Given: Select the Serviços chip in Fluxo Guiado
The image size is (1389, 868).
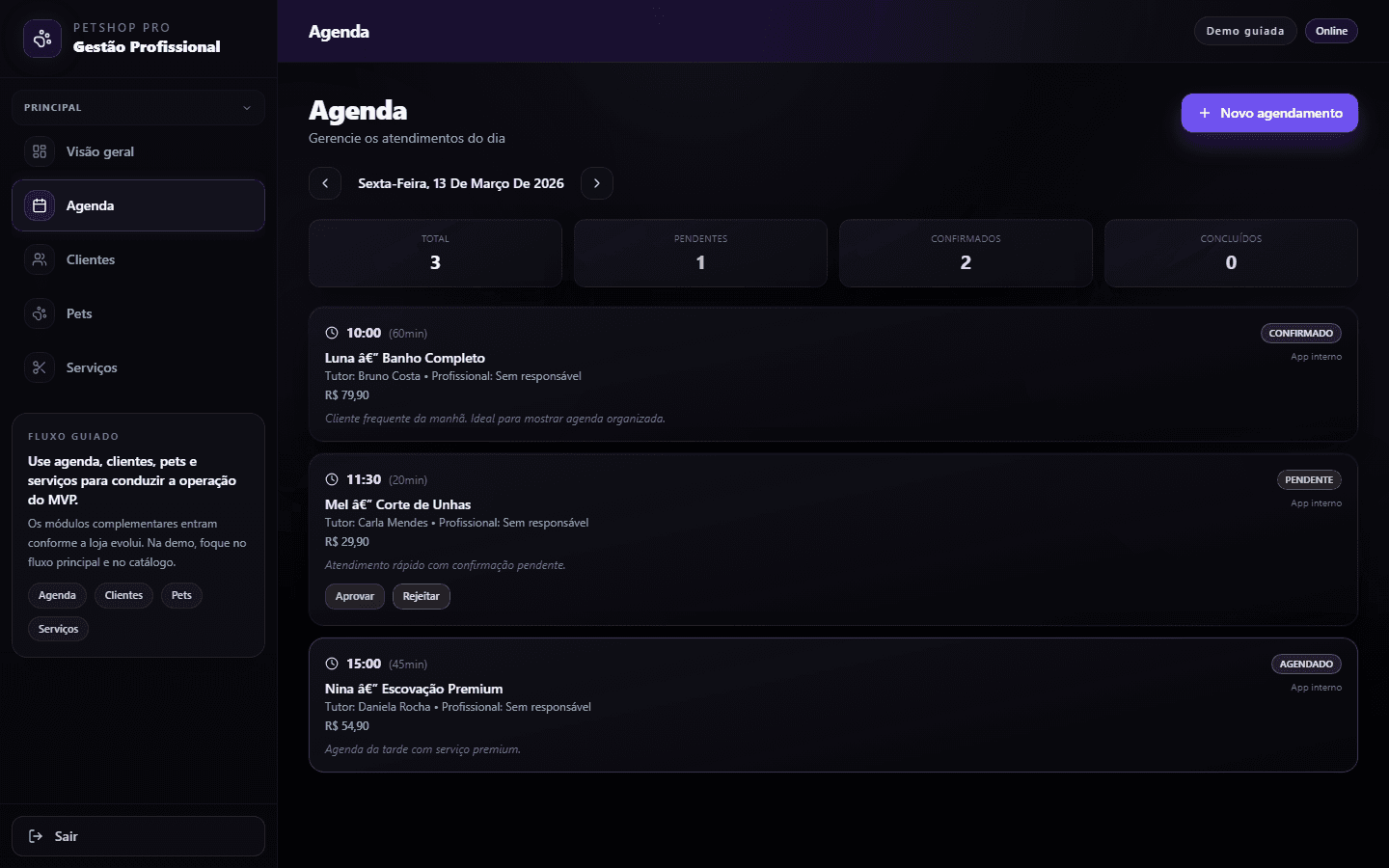Looking at the screenshot, I should [58, 629].
